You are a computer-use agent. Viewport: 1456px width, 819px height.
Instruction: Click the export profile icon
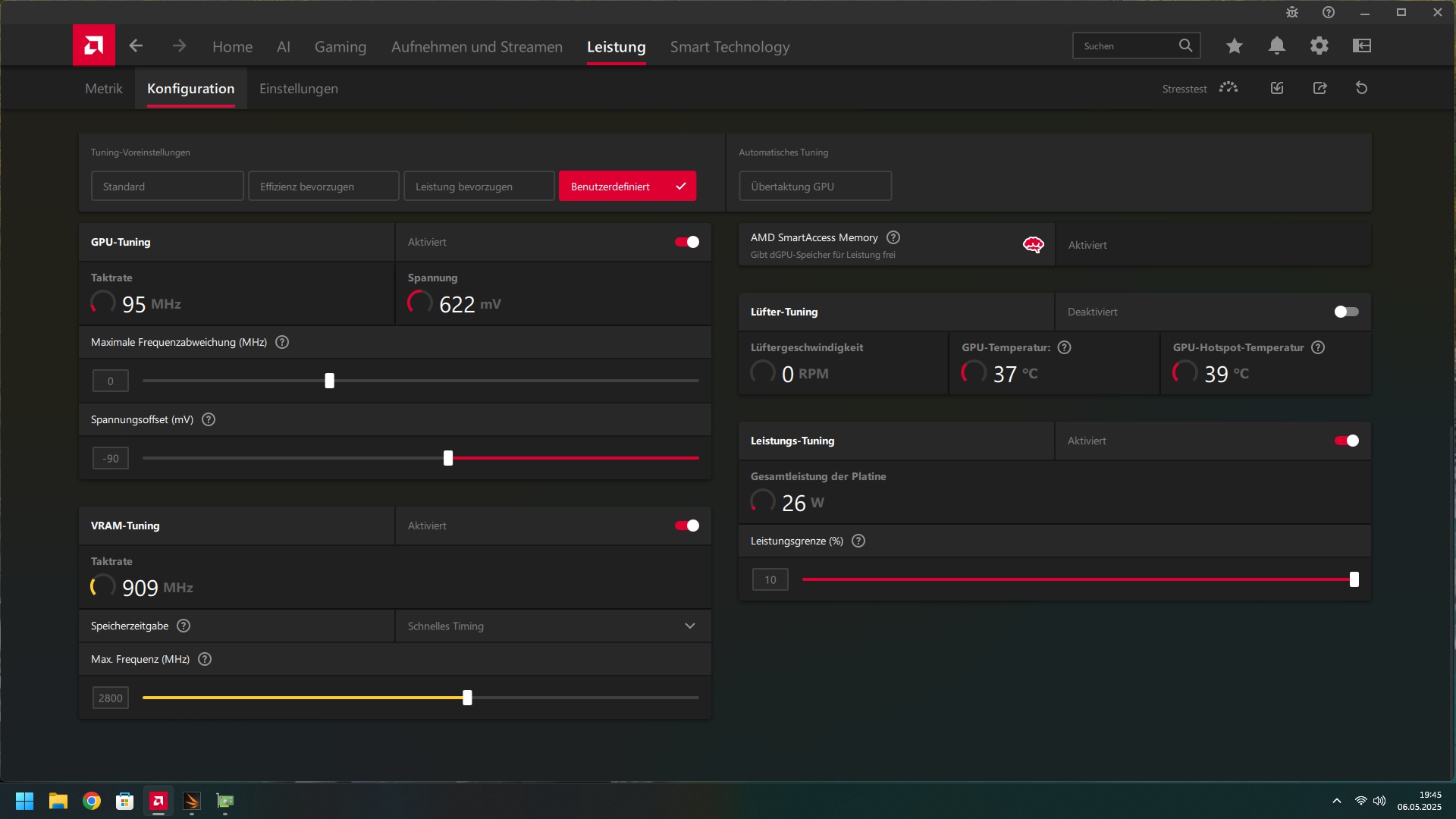[x=1319, y=88]
